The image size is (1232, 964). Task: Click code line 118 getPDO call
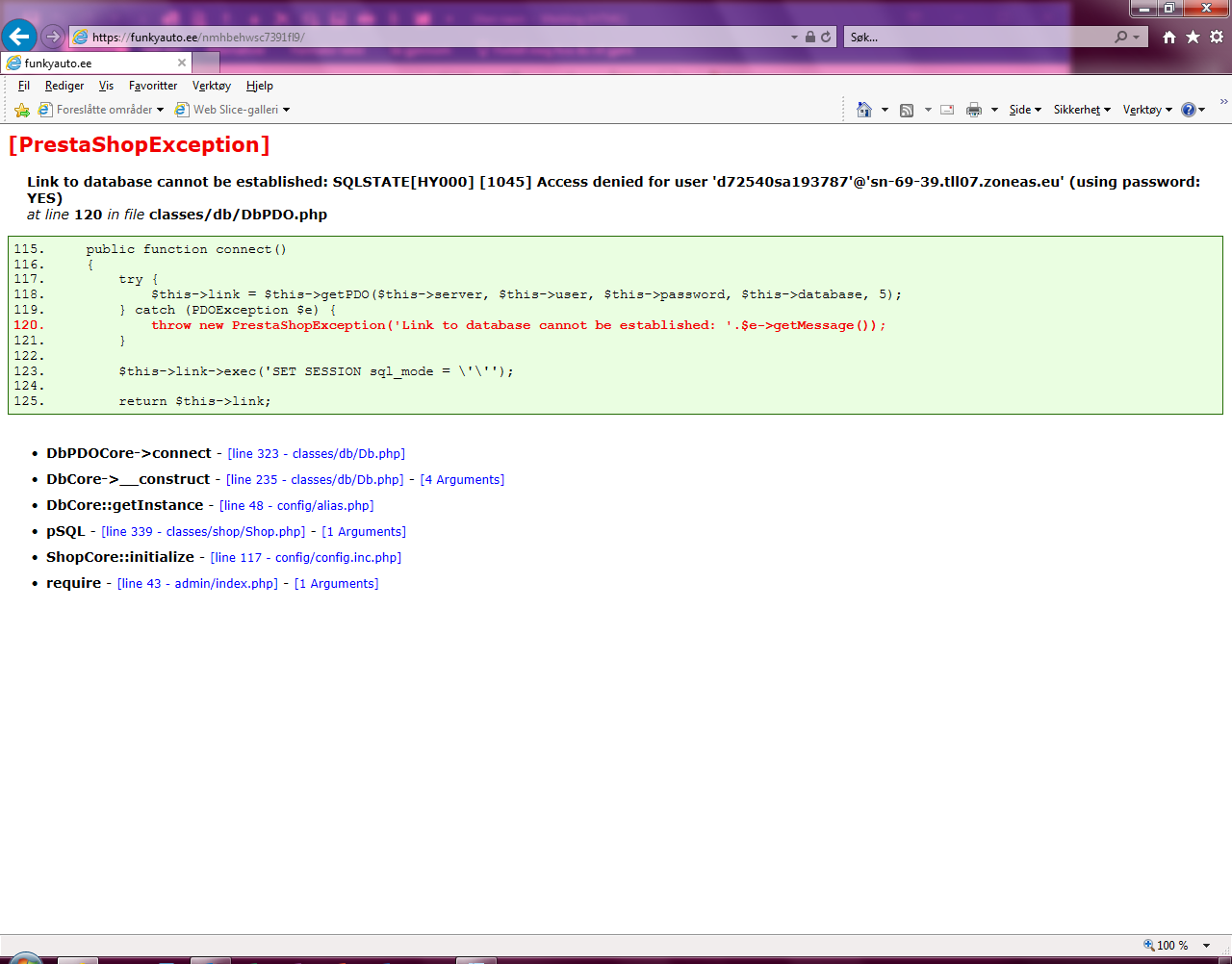coord(526,294)
